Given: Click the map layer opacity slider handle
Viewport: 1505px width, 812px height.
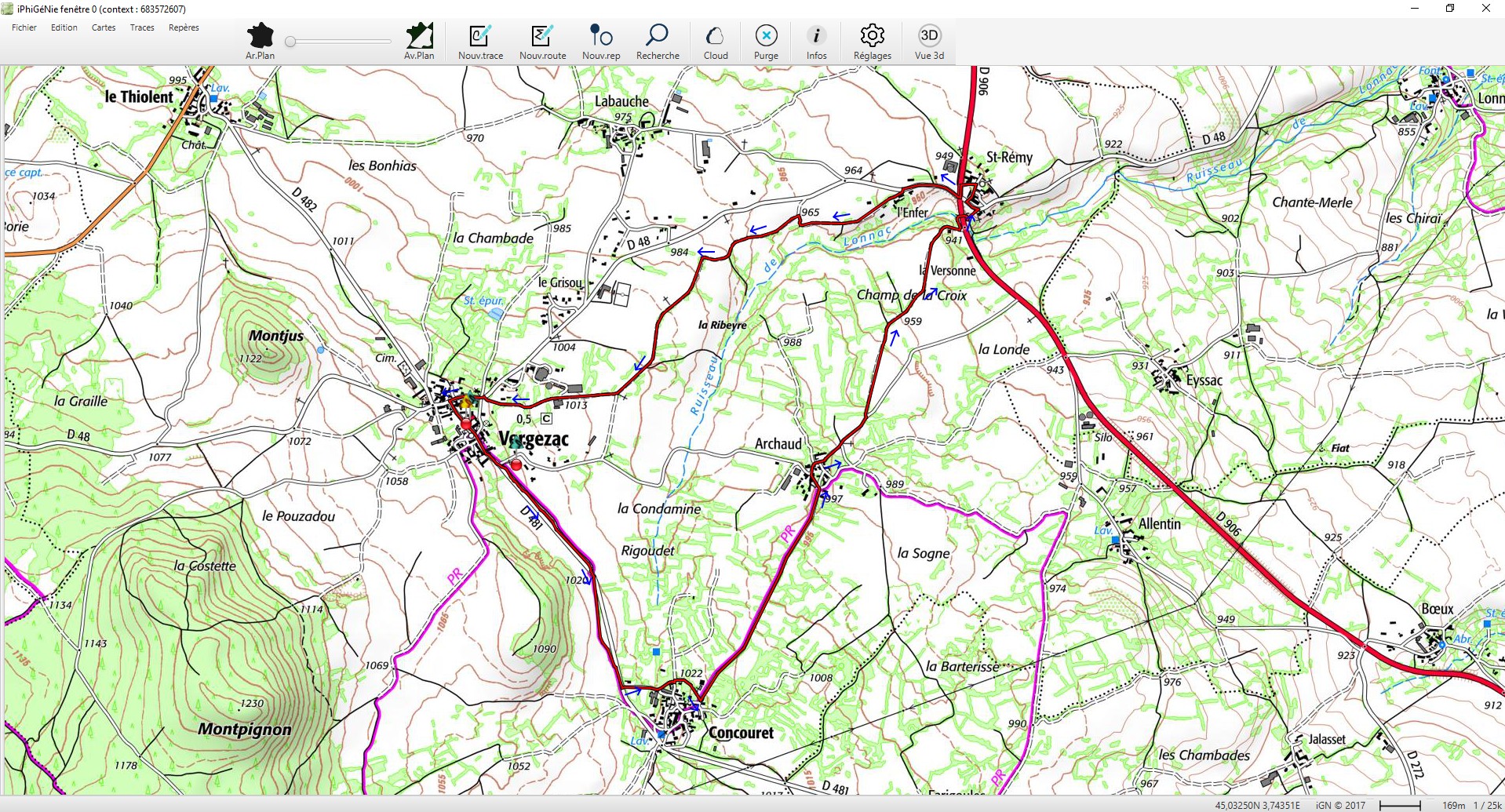Looking at the screenshot, I should (x=290, y=42).
